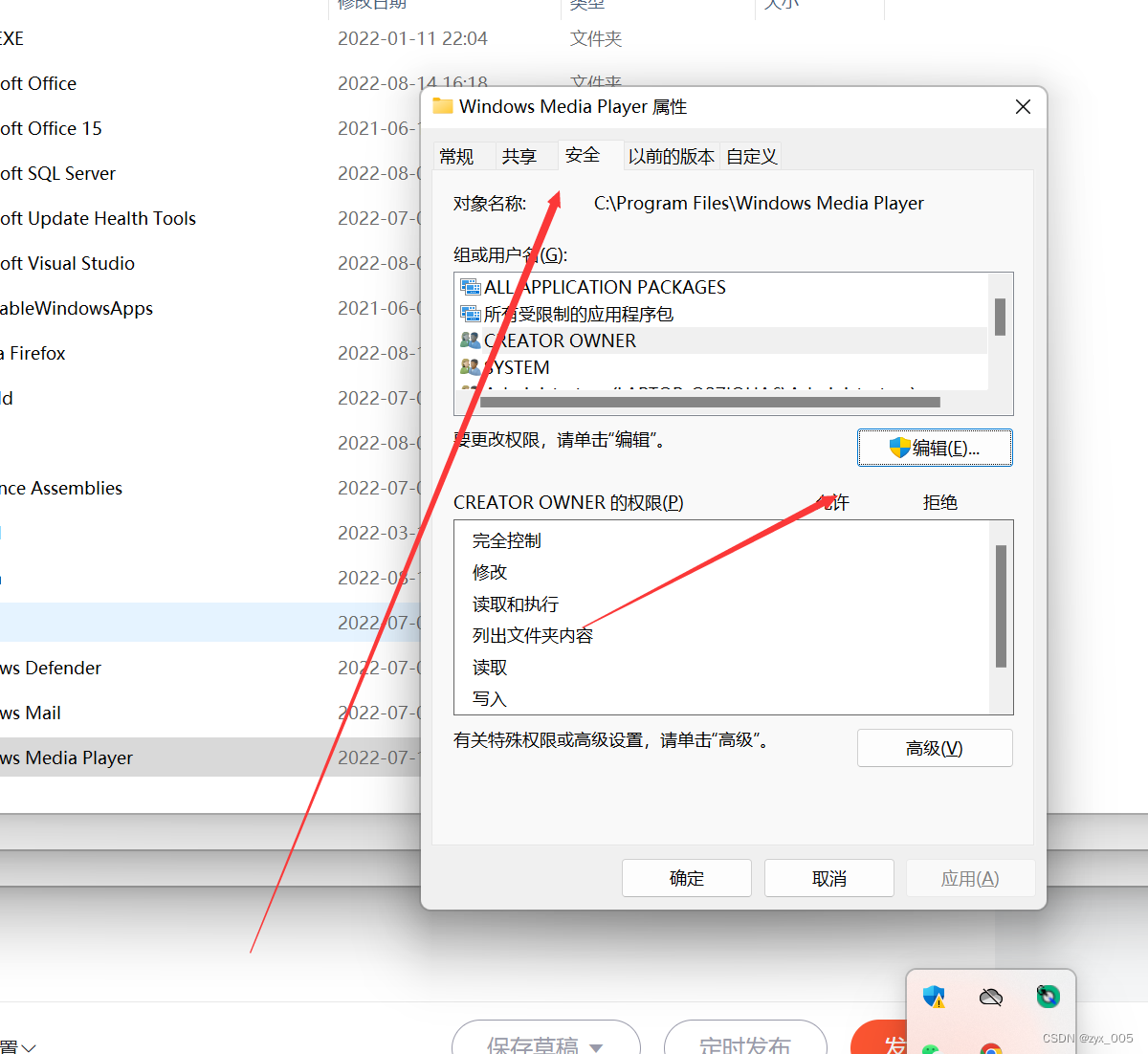
Task: Click the 高级(V) button
Action: point(935,748)
